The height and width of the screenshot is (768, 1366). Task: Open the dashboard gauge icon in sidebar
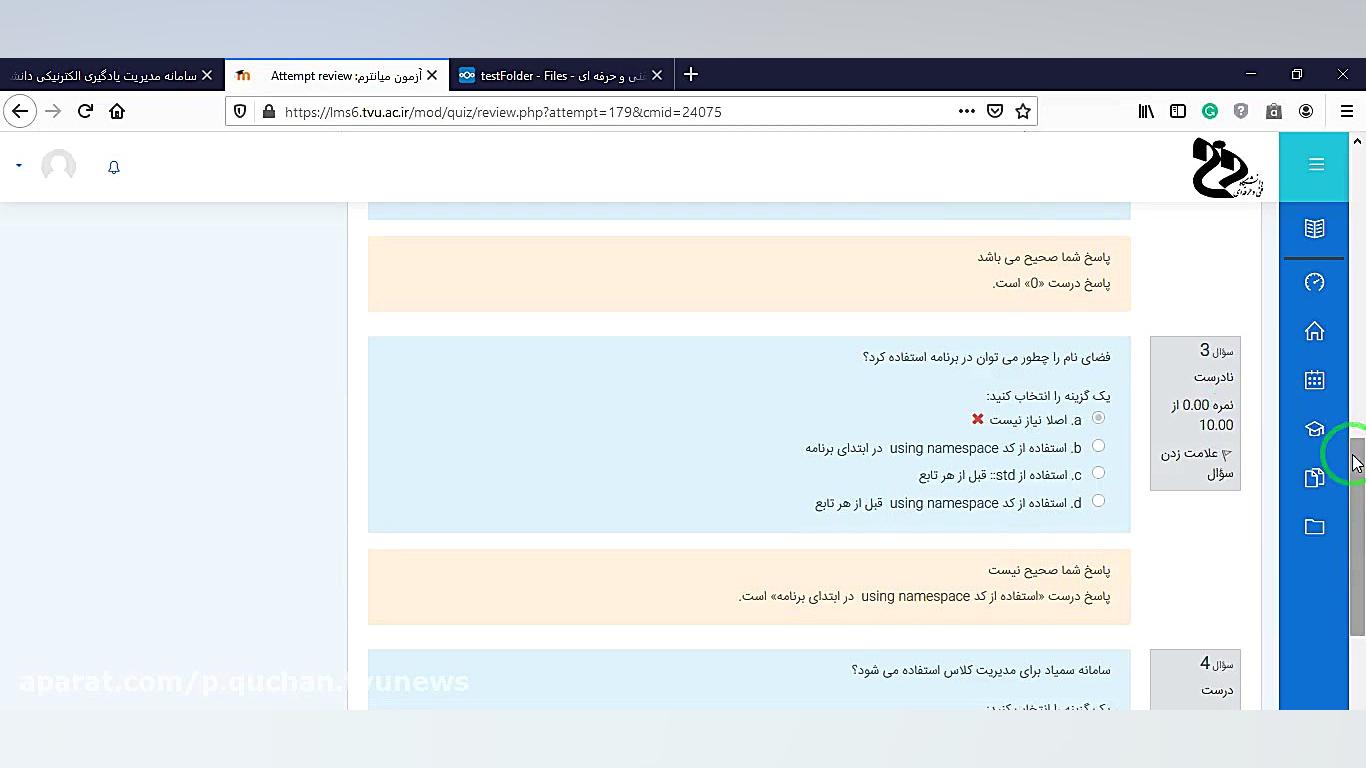[1315, 282]
